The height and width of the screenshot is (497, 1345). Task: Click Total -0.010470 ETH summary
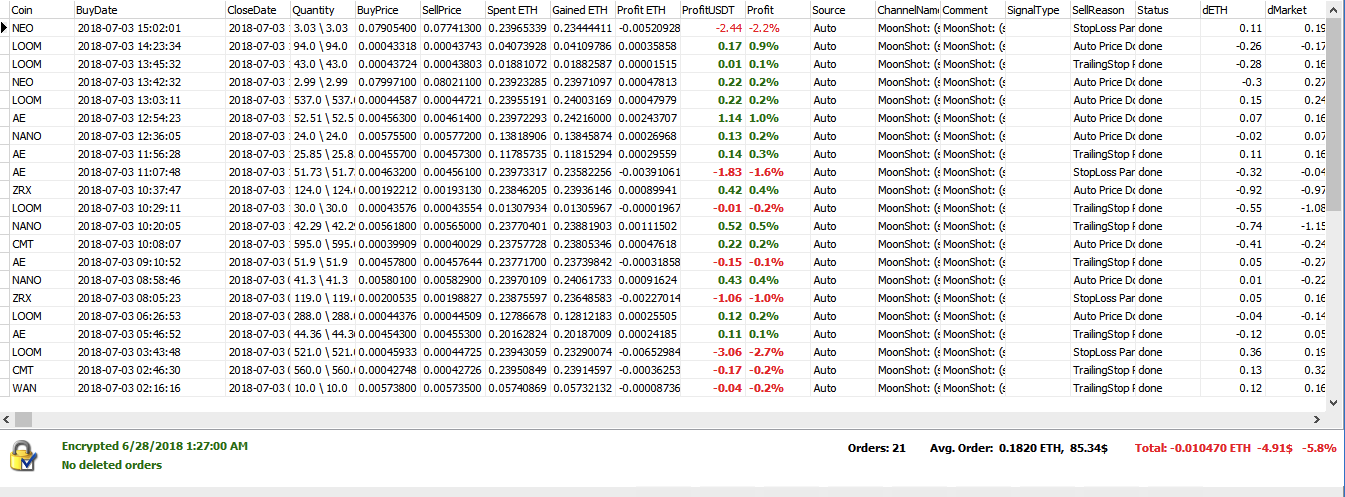(1192, 448)
